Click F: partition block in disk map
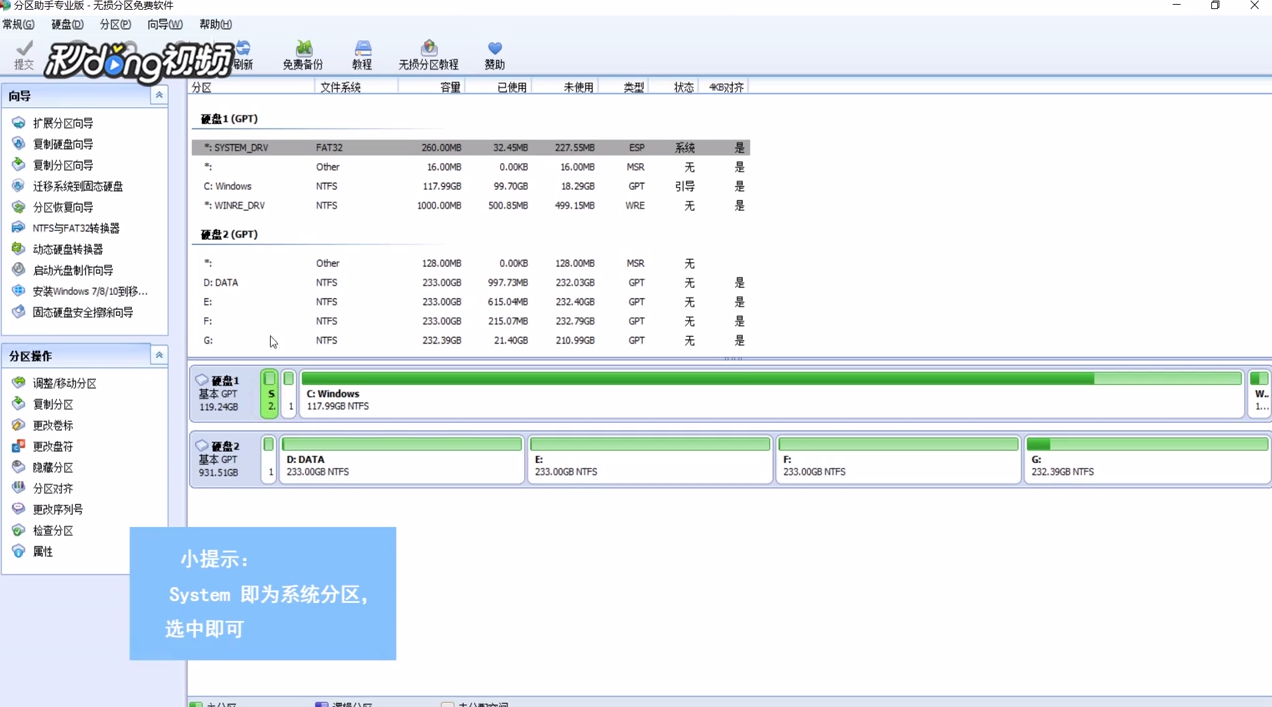1272x707 pixels. pyautogui.click(x=898, y=458)
